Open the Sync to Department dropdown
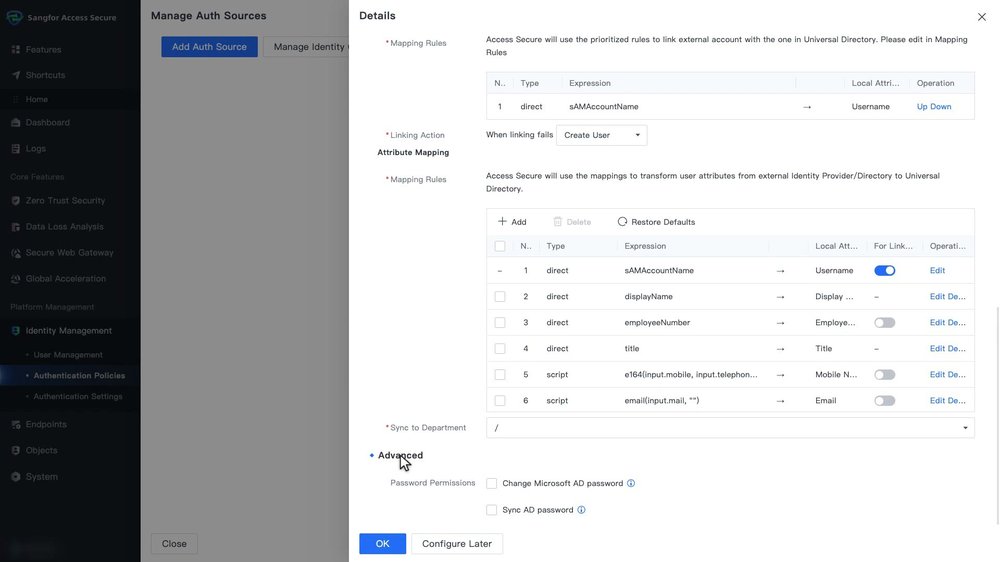The image size is (1000, 562). tap(730, 427)
